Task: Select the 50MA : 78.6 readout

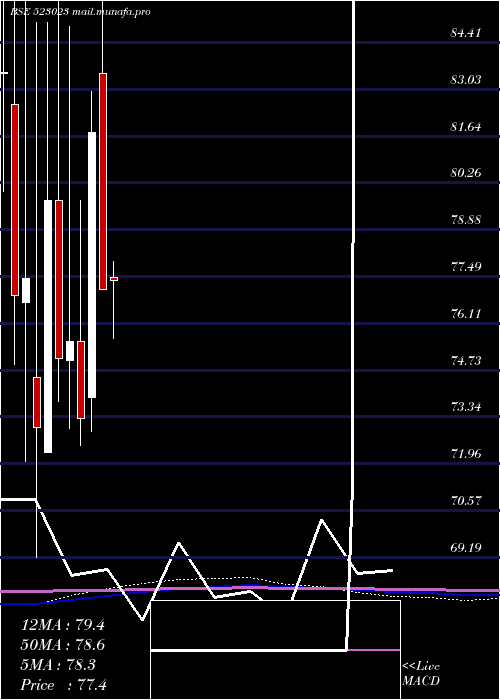Action: pos(63,645)
